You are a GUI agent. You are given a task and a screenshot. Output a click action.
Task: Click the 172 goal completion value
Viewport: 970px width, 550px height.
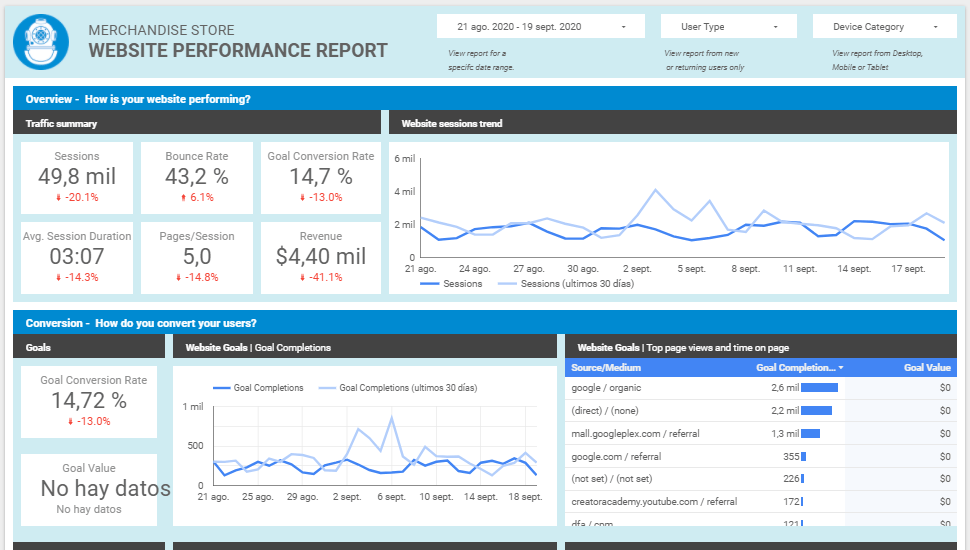[791, 502]
